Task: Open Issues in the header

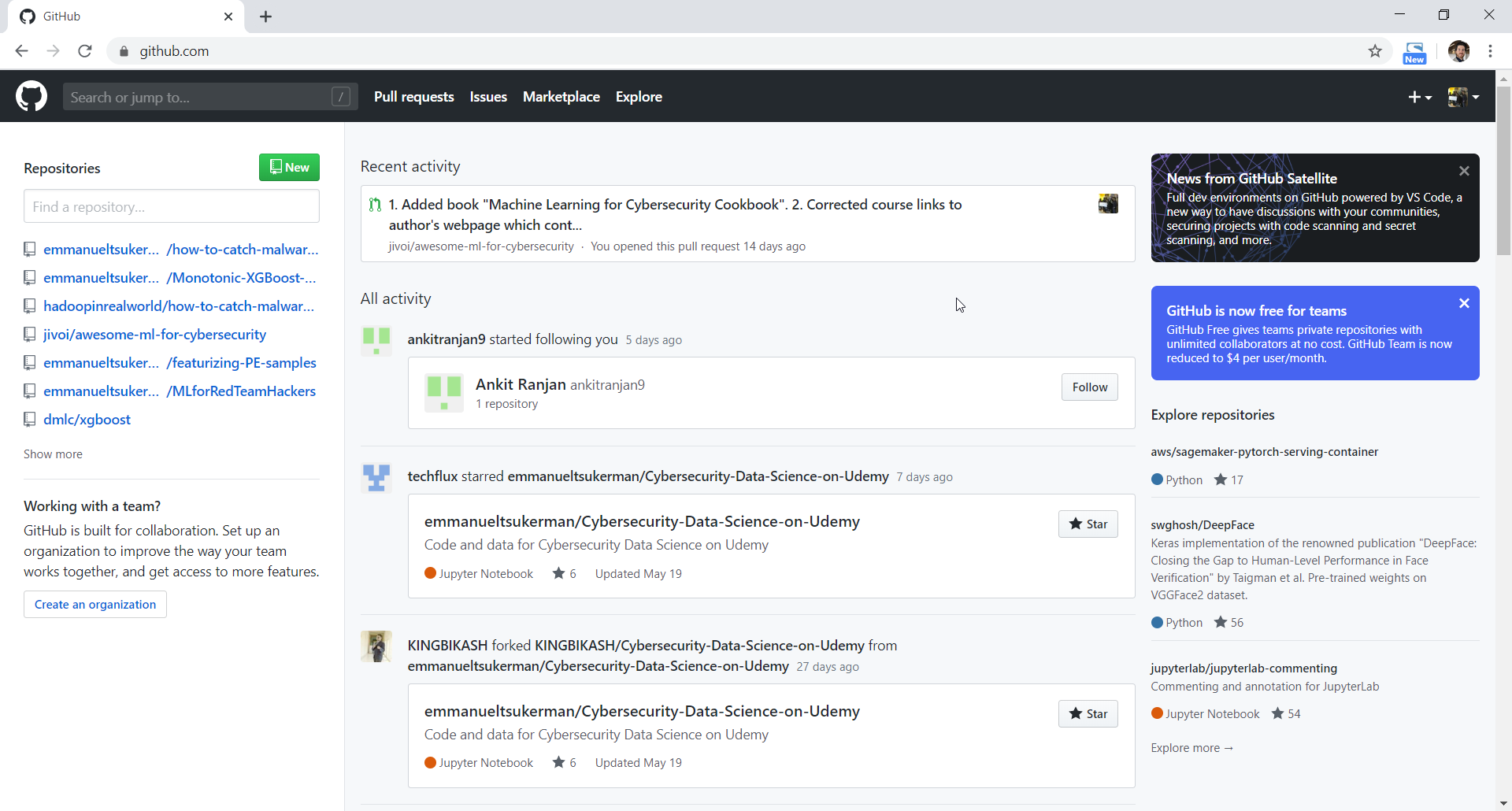Action: coord(488,97)
